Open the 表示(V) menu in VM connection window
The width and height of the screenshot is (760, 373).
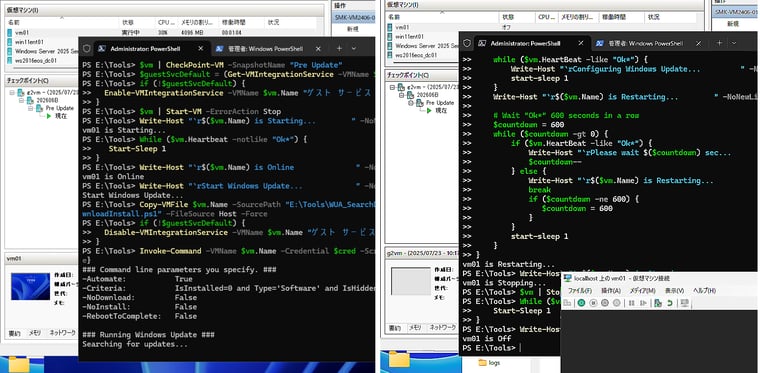[674, 291]
